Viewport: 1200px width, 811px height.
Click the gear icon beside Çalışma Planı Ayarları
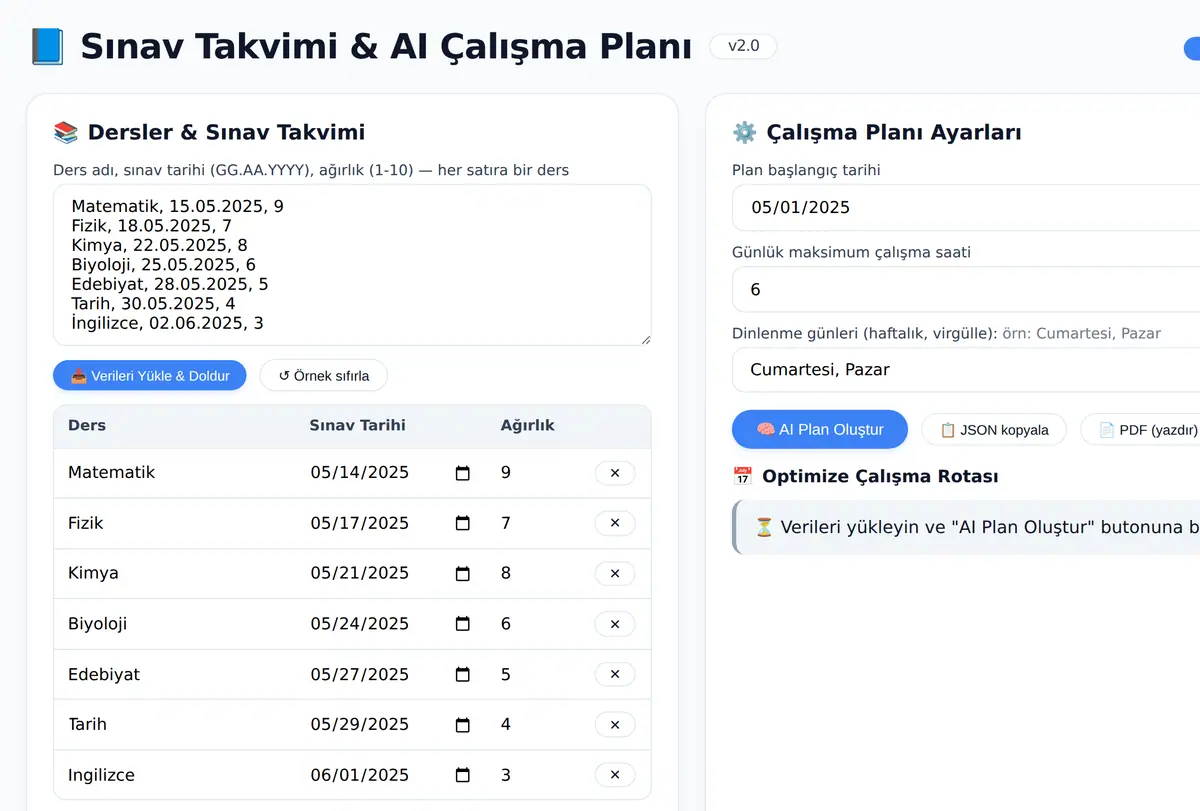tap(744, 133)
